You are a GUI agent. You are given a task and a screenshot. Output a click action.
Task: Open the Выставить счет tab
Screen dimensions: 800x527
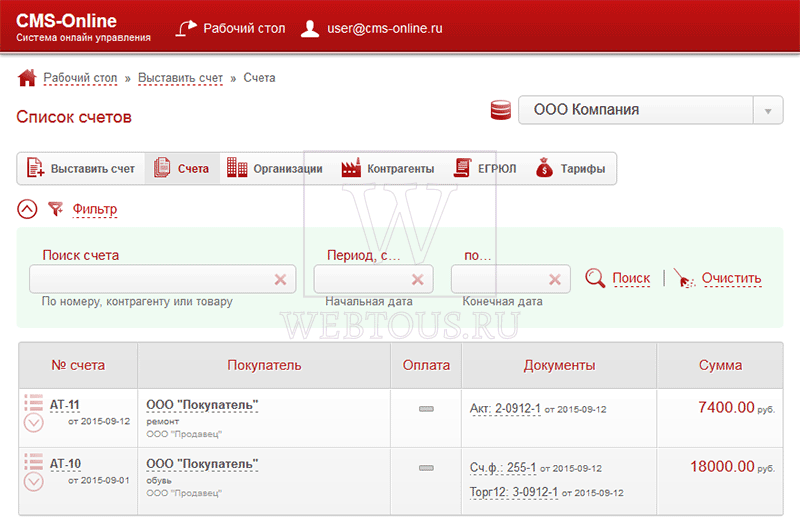coord(81,168)
